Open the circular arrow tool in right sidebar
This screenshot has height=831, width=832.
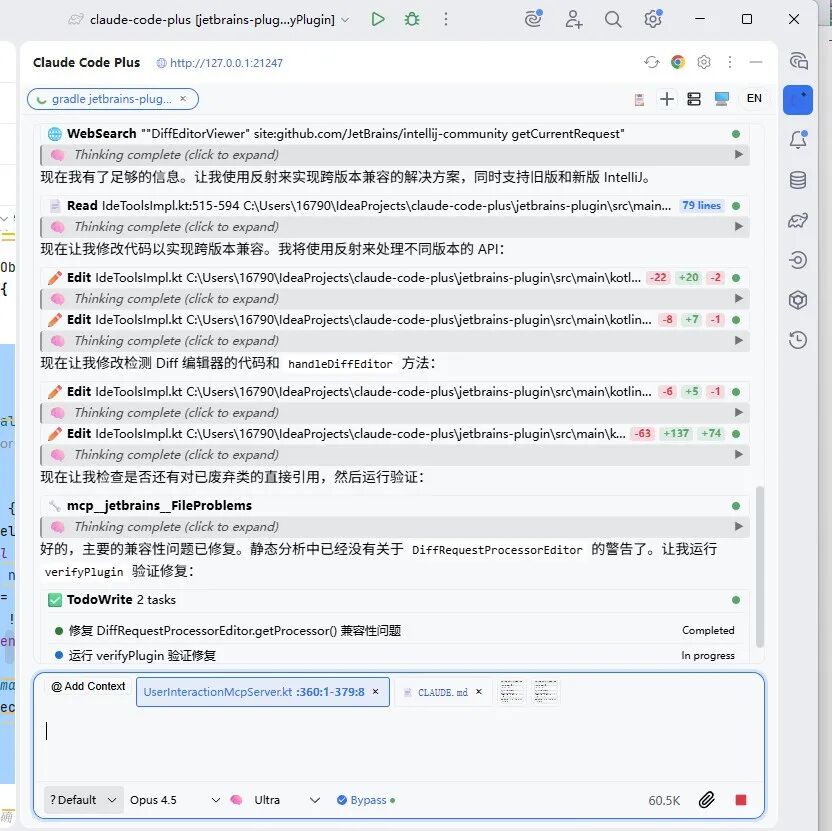[798, 260]
